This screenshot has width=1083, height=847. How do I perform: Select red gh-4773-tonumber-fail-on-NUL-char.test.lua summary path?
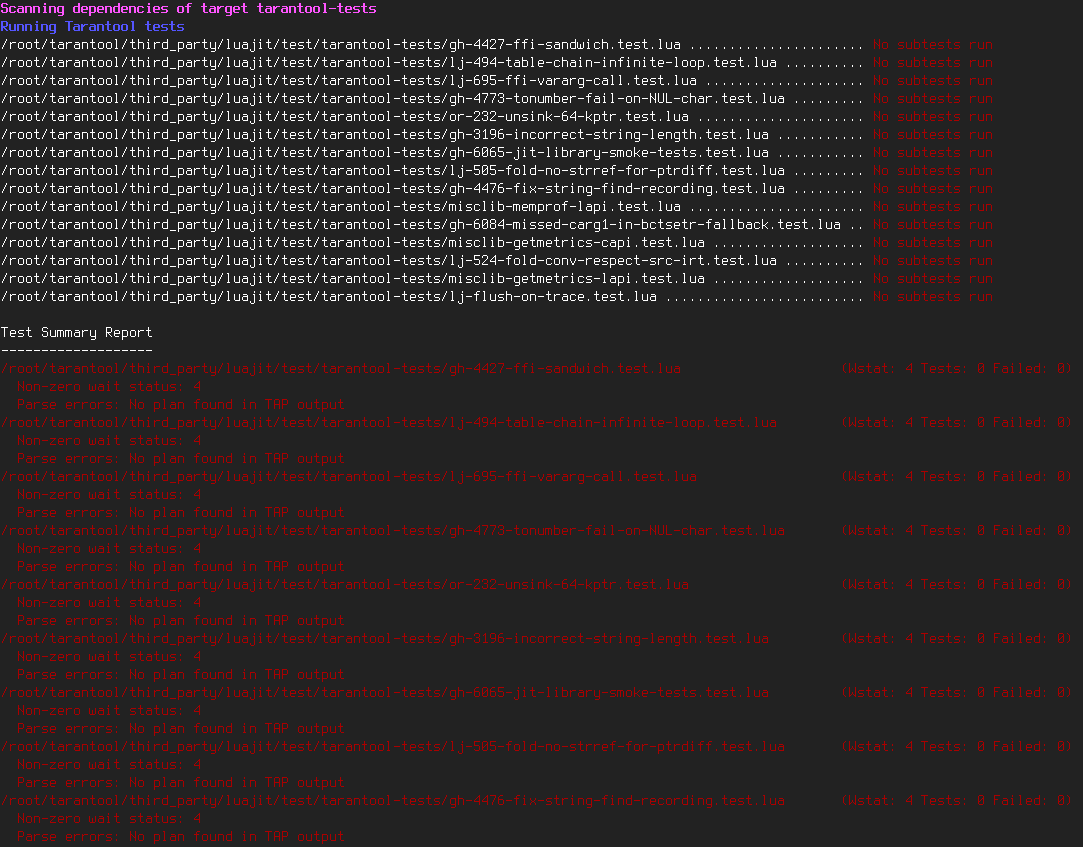392,530
